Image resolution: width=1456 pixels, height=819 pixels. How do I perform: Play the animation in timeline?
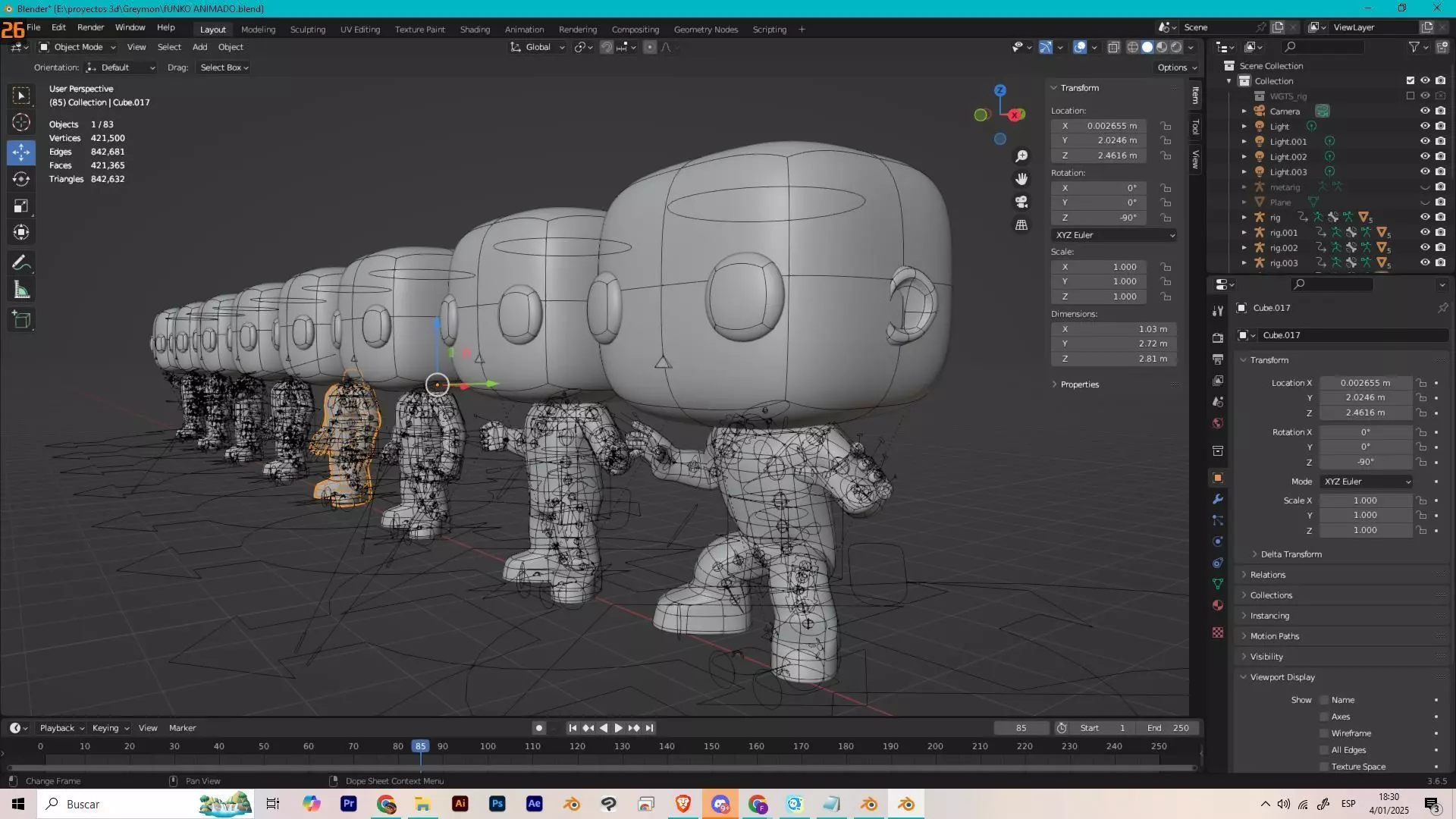pyautogui.click(x=619, y=728)
